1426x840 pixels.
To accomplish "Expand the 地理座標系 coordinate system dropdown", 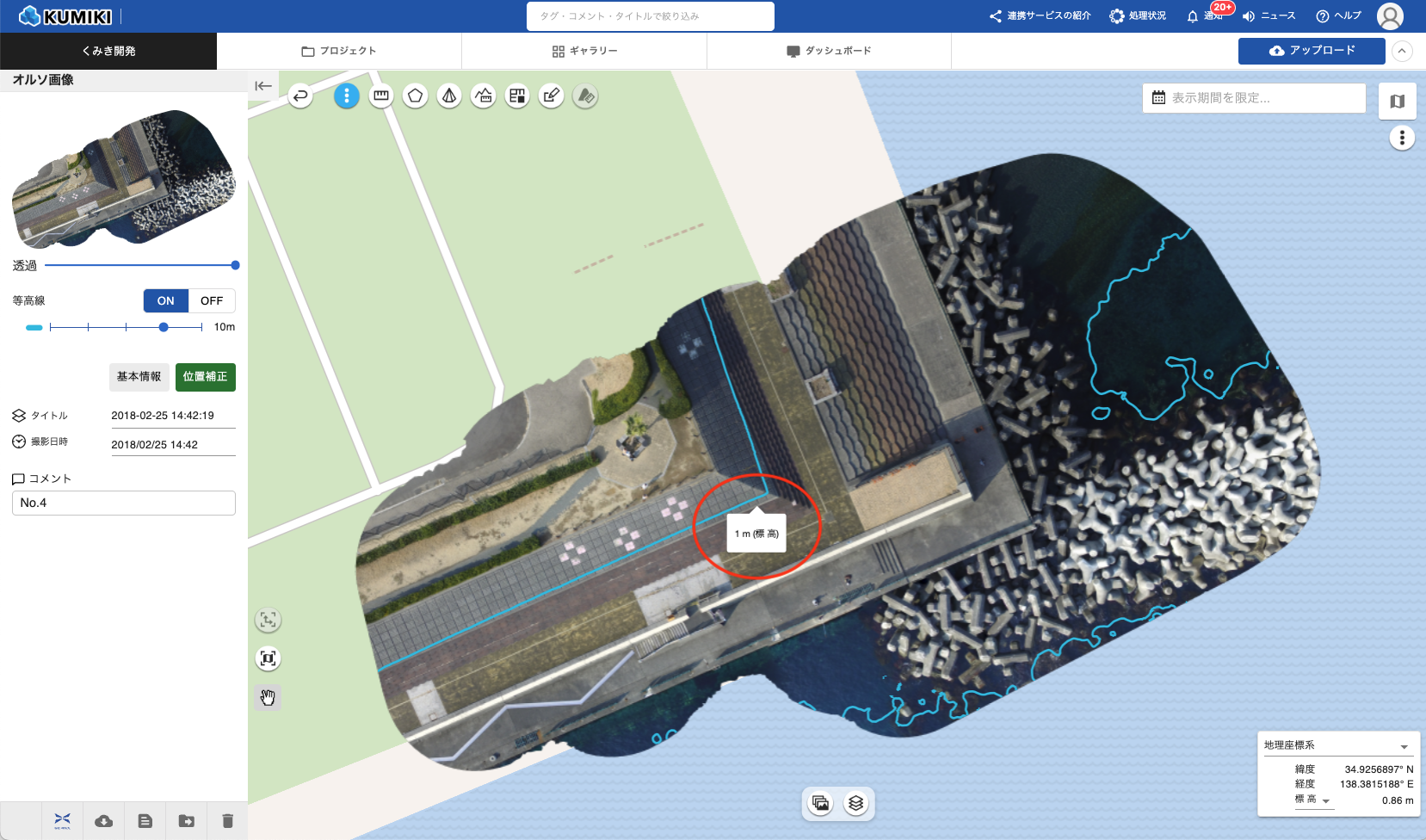I will coord(1404,746).
